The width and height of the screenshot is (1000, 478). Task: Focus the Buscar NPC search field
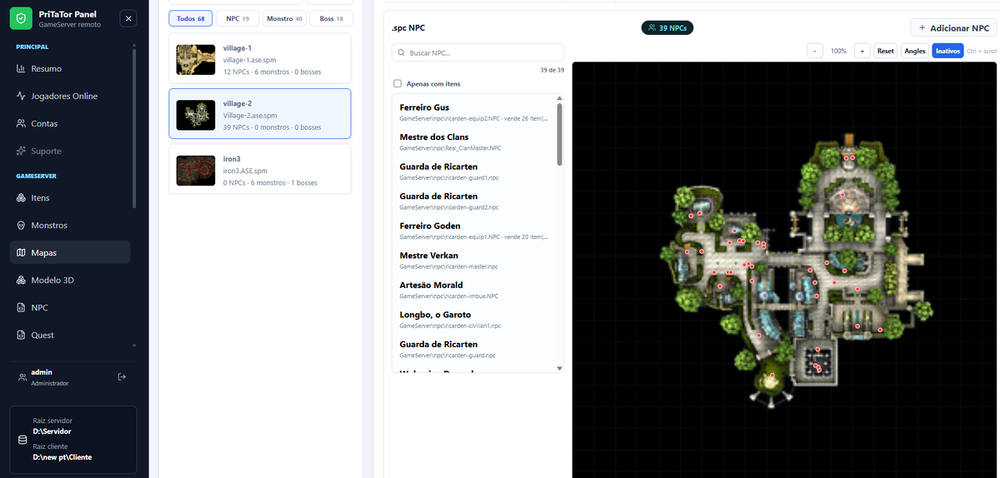(478, 53)
